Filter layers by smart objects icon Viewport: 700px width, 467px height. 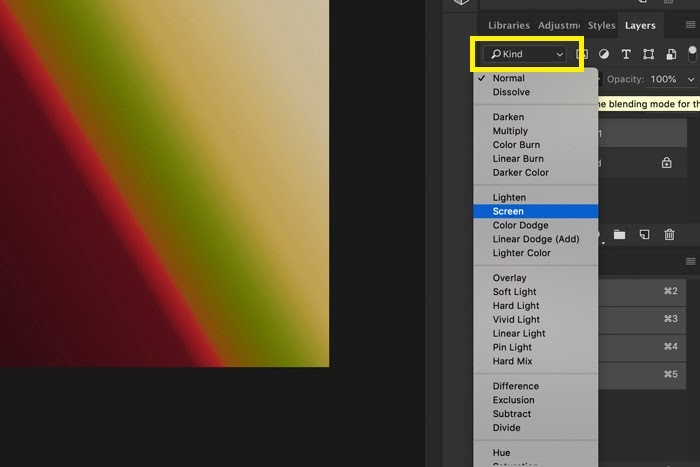pyautogui.click(x=670, y=54)
